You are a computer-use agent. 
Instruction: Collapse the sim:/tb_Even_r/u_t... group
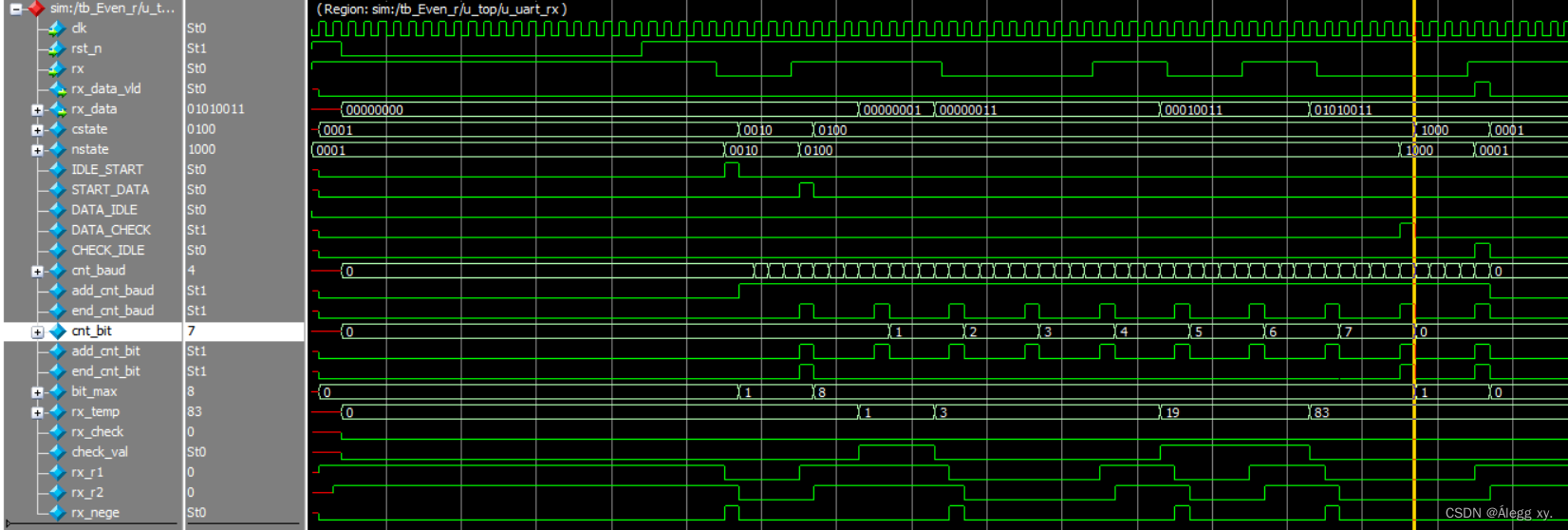click(16, 9)
